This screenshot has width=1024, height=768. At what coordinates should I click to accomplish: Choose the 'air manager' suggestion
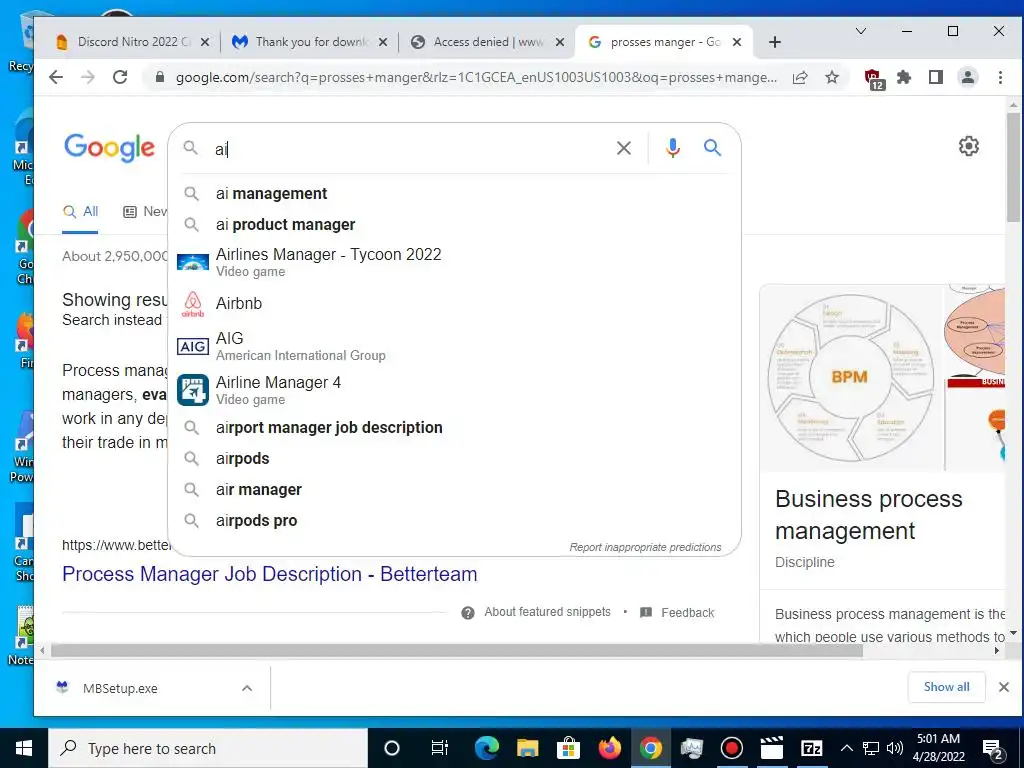click(454, 490)
